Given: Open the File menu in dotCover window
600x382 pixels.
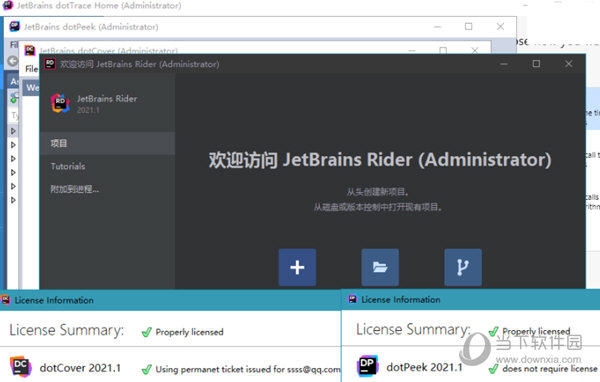Looking at the screenshot, I should pos(31,69).
